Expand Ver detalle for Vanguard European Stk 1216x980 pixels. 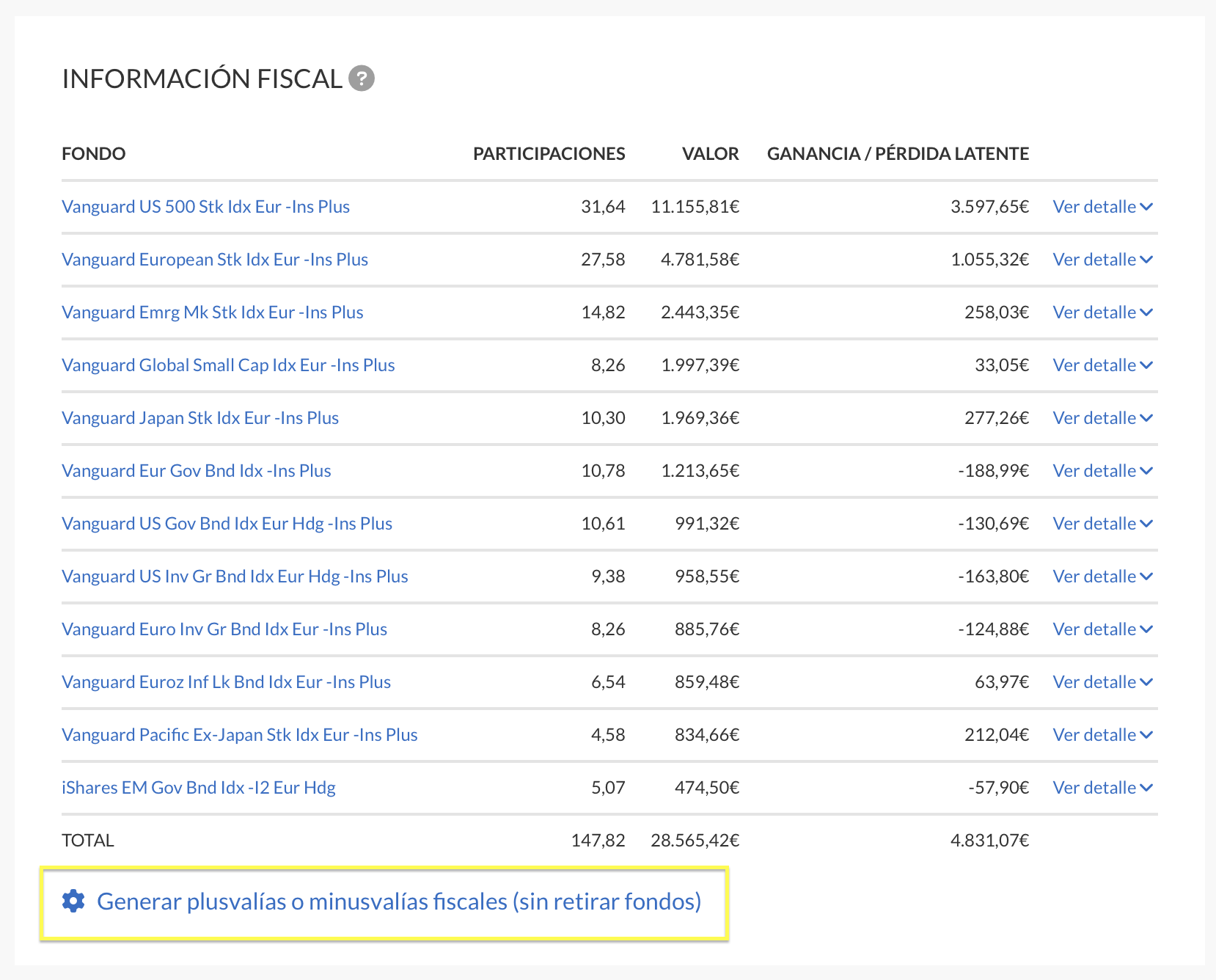pyautogui.click(x=1102, y=259)
